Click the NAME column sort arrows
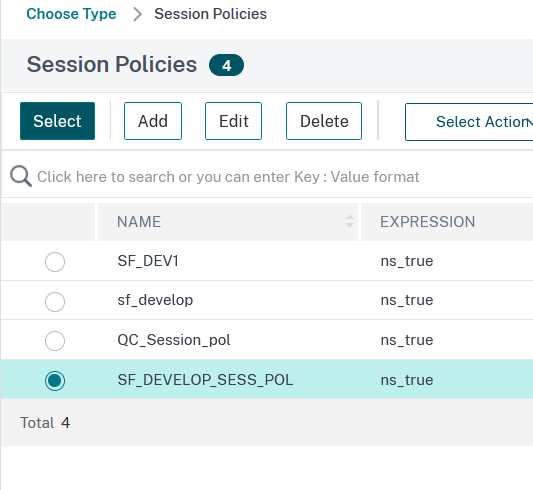This screenshot has width=533, height=490. point(349,221)
